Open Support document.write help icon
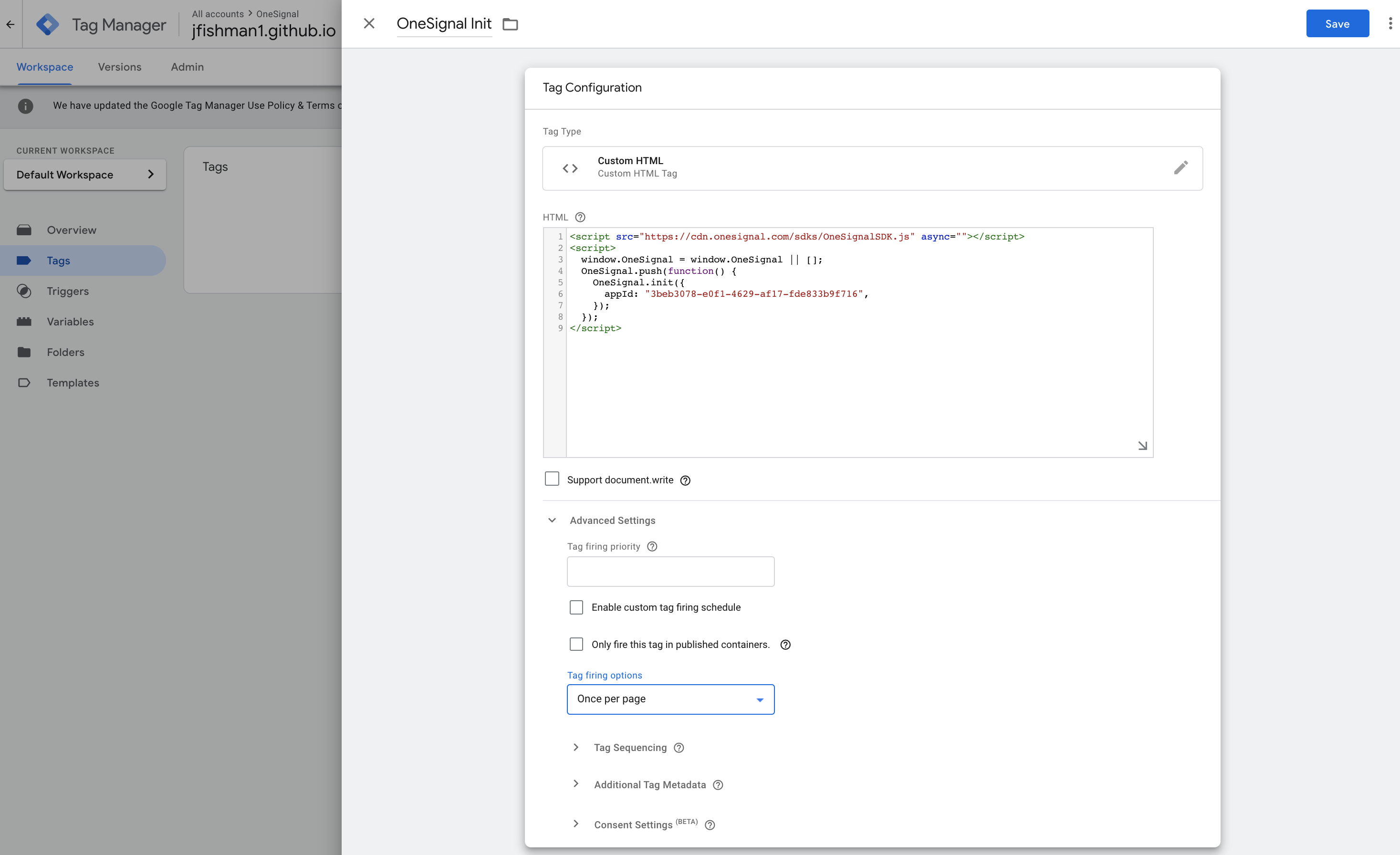1400x855 pixels. tap(685, 480)
